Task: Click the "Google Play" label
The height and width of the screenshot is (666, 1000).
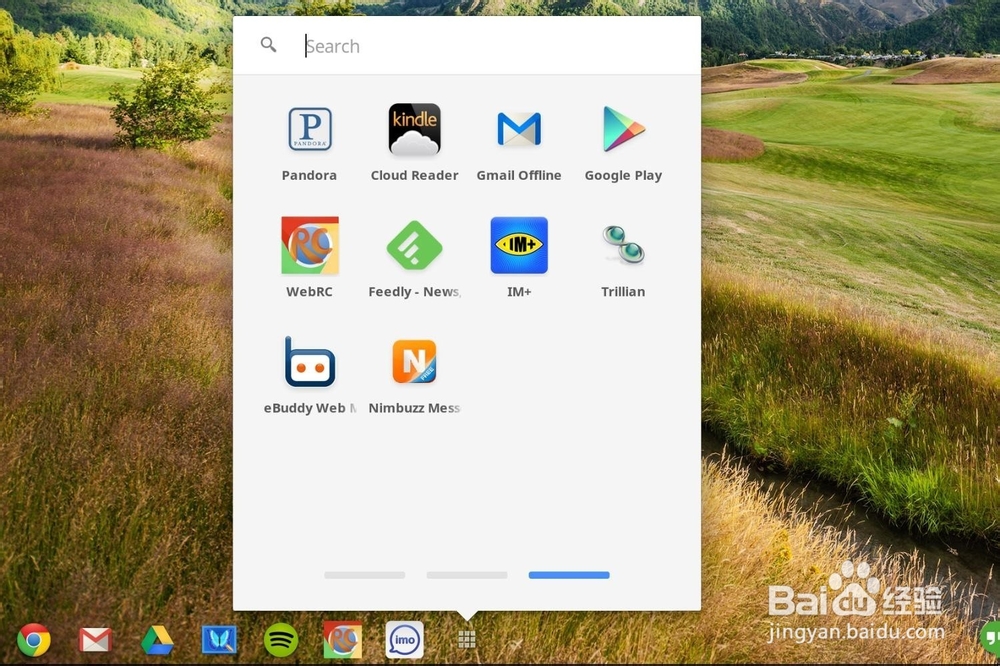Action: click(x=624, y=175)
